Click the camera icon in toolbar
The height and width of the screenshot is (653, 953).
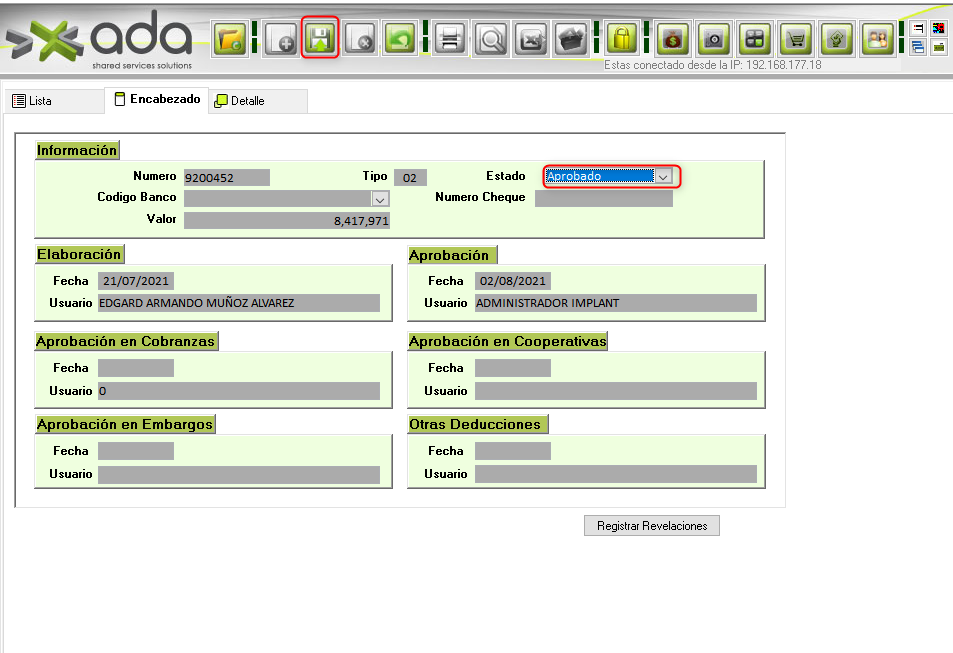tap(714, 39)
